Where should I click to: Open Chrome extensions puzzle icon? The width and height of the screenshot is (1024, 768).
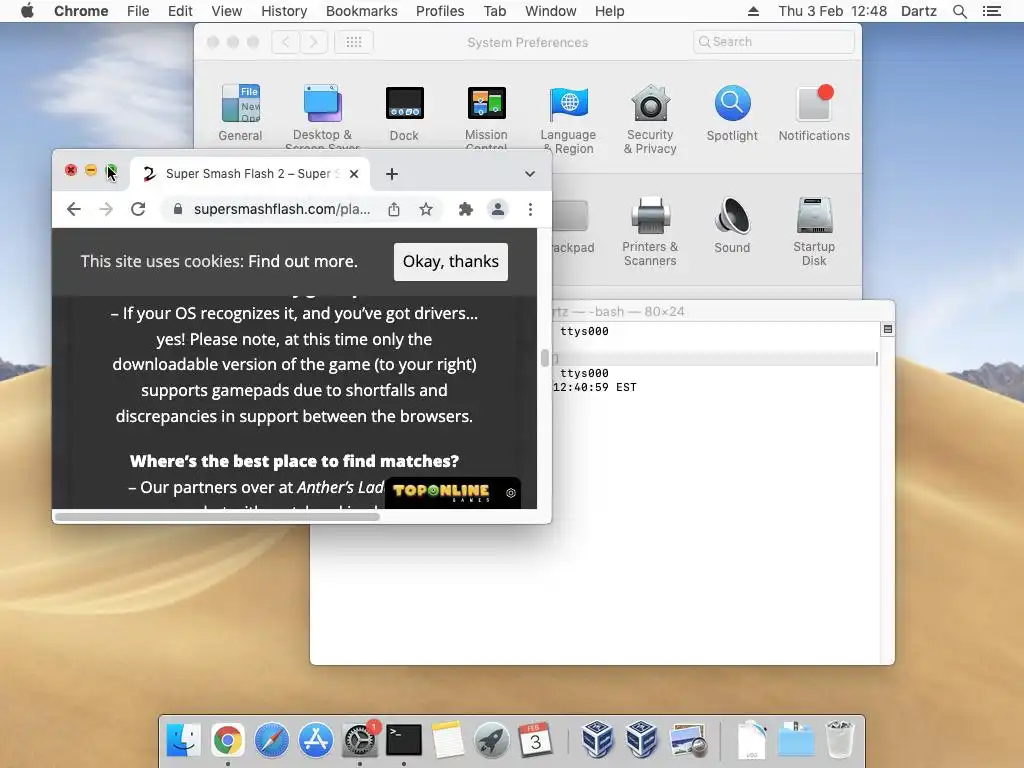point(466,209)
